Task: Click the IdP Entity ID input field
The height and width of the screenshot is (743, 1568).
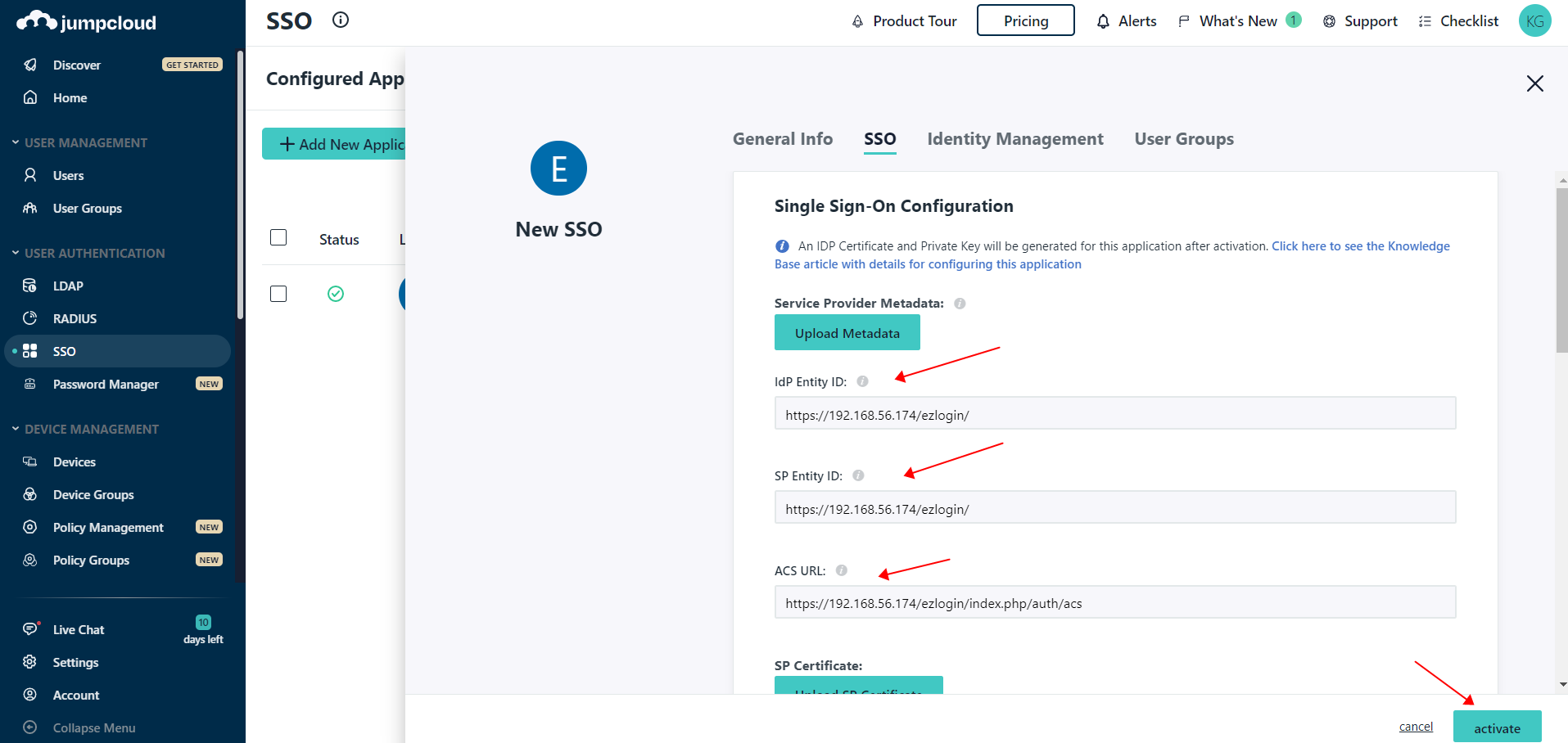Action: (x=1115, y=413)
